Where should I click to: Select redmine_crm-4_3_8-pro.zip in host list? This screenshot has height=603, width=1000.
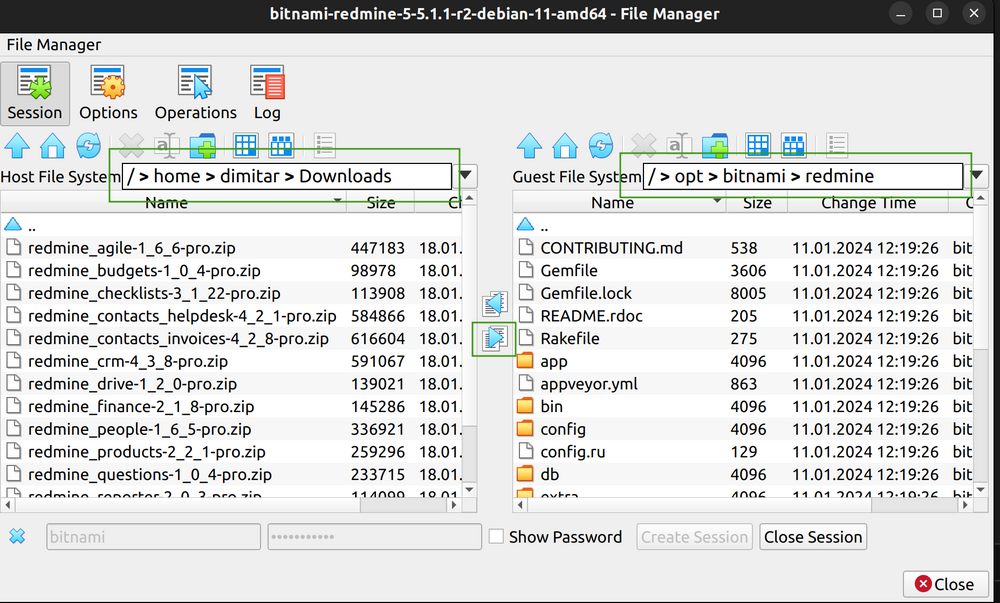click(128, 361)
